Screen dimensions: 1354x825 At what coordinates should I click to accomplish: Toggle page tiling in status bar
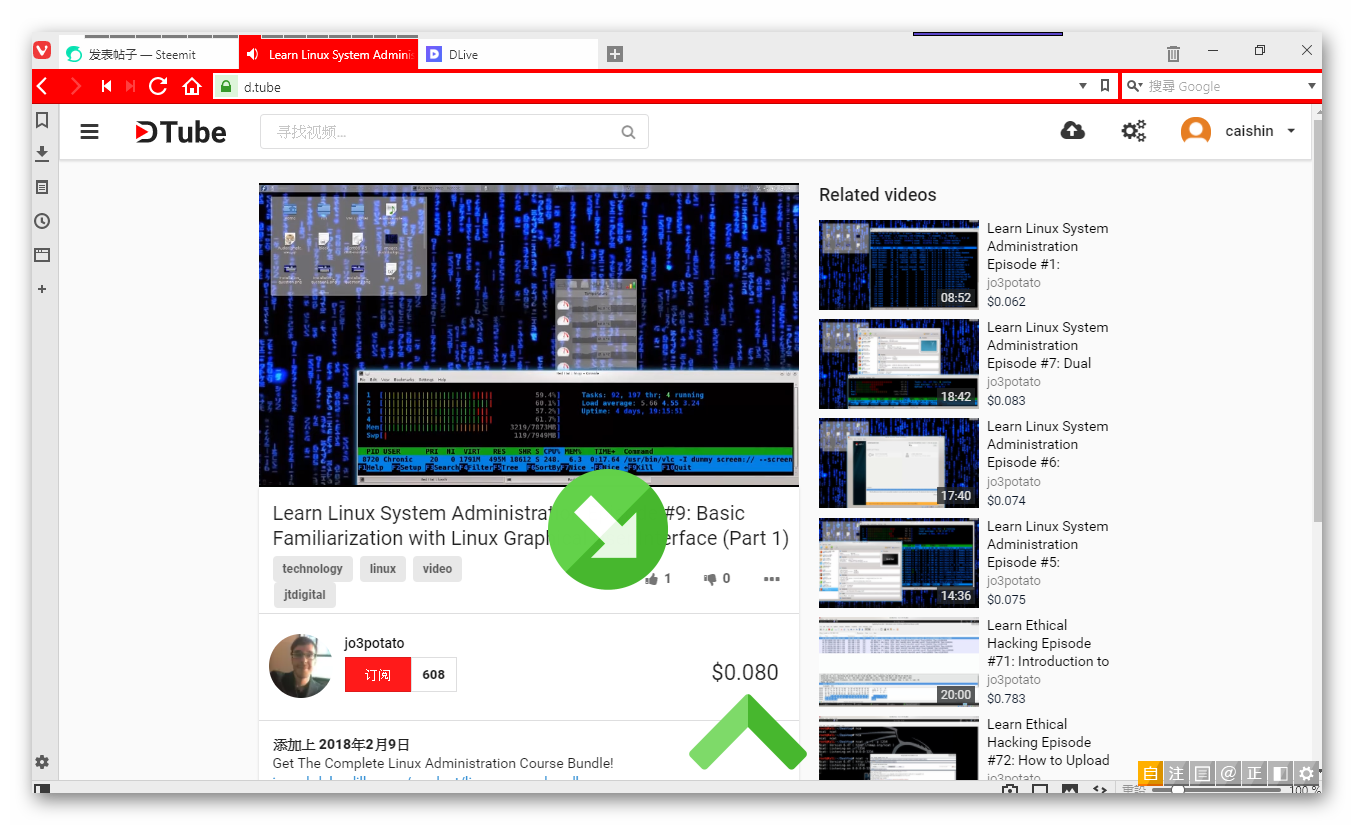[1040, 790]
